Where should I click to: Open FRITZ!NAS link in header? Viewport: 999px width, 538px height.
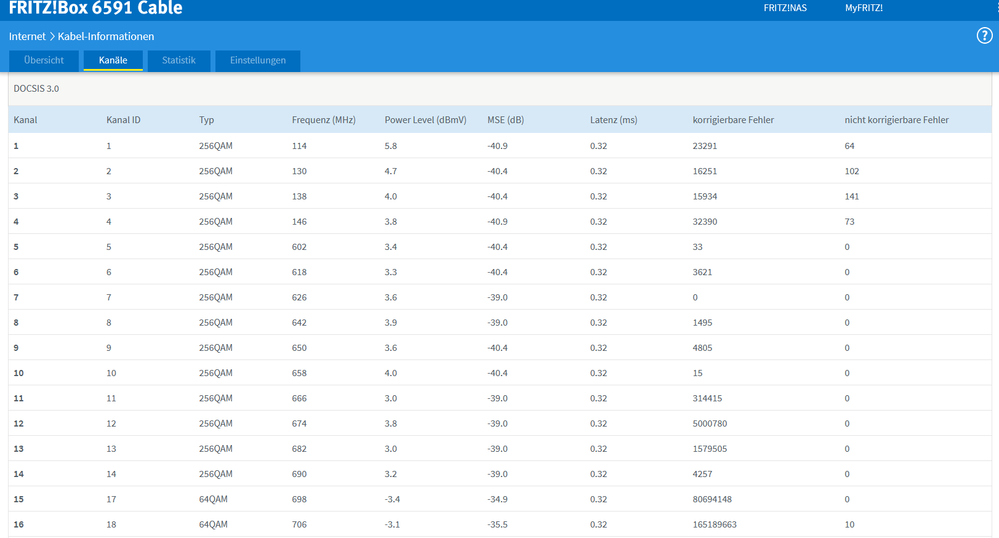point(785,8)
